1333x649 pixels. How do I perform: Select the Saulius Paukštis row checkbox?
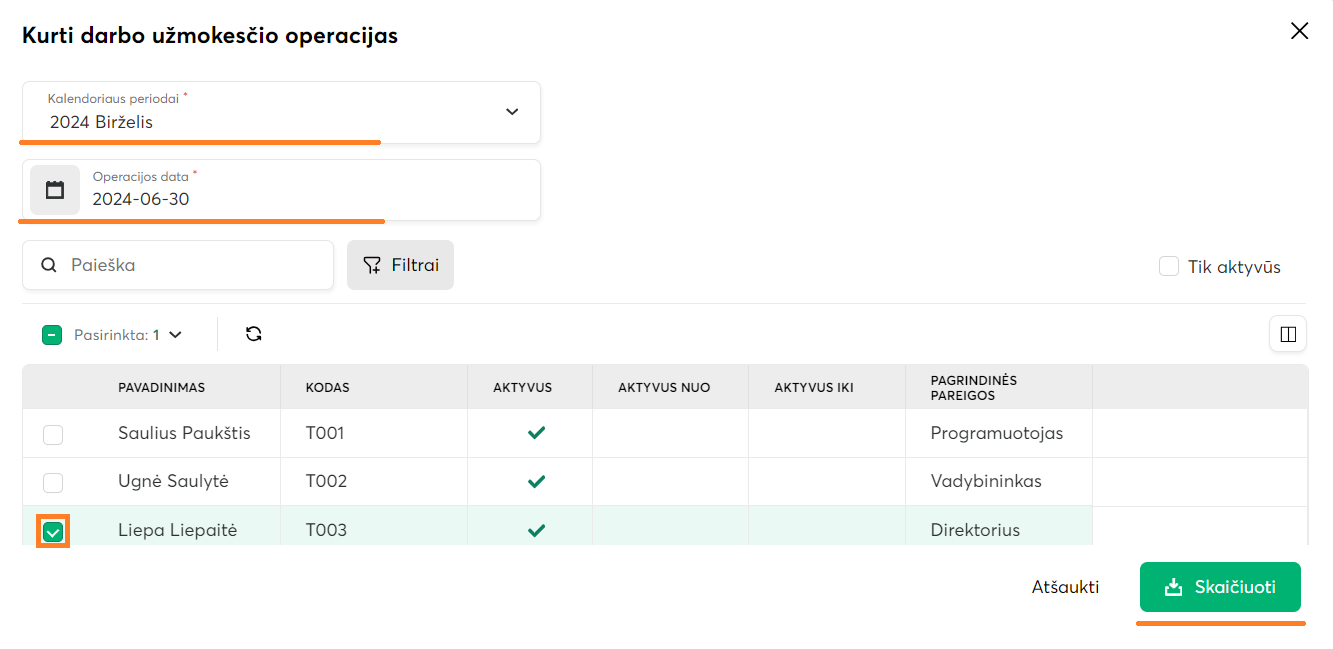(x=53, y=434)
